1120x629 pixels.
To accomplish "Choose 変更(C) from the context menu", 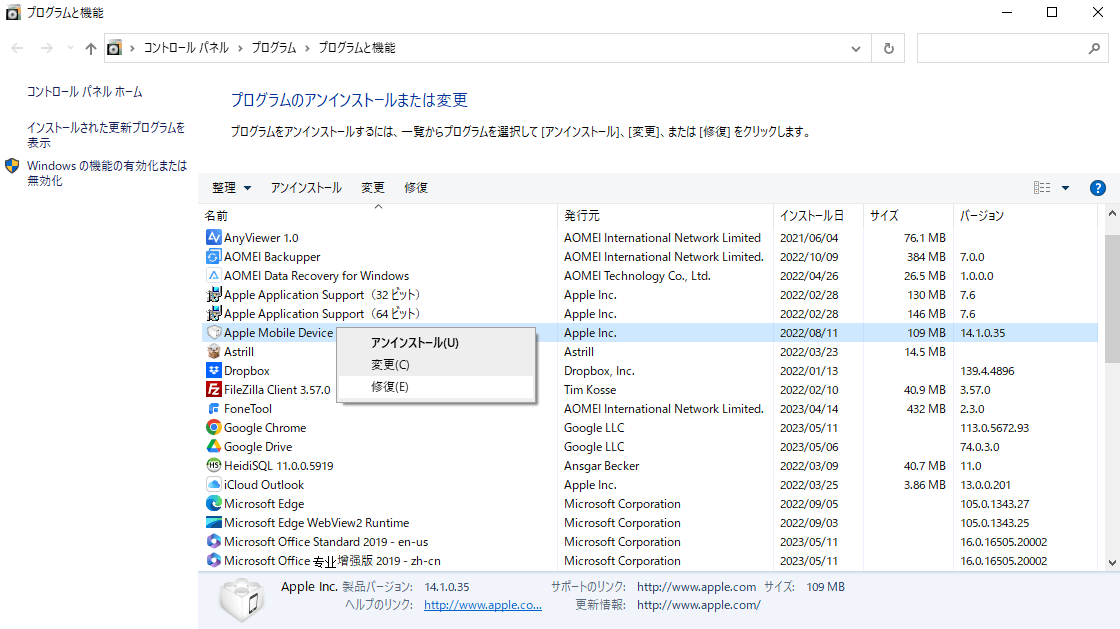I will [390, 365].
